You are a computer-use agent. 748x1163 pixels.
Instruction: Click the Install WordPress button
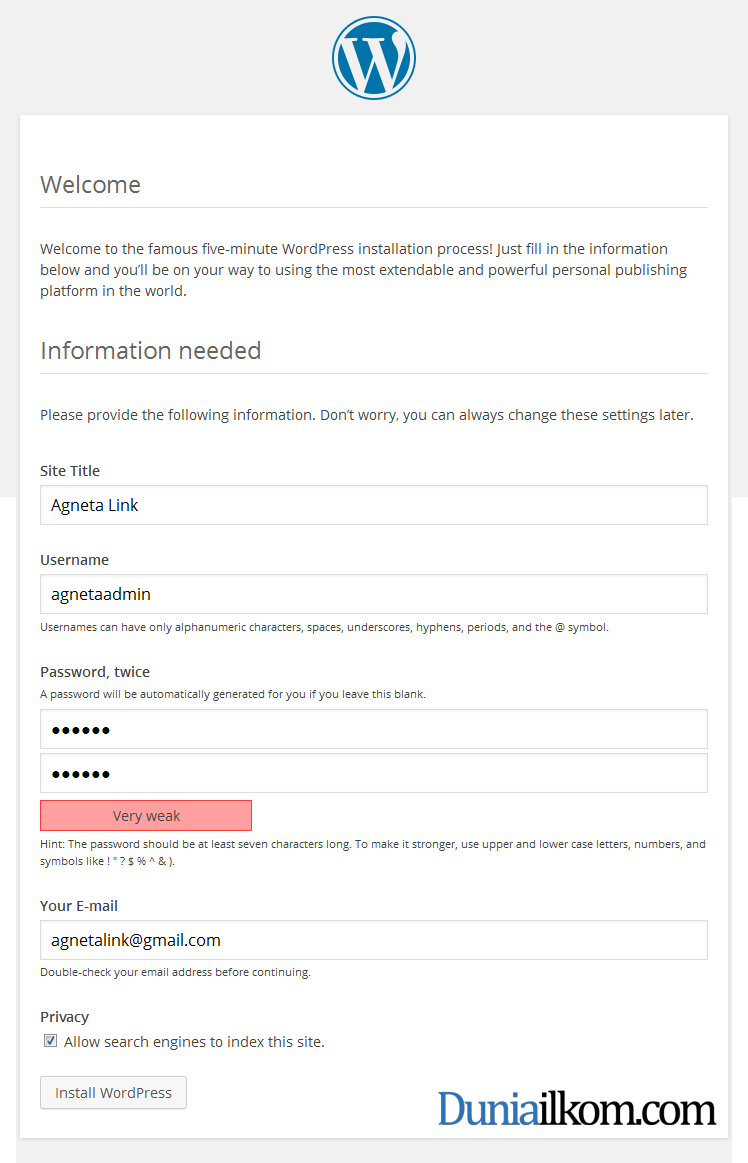[114, 1093]
